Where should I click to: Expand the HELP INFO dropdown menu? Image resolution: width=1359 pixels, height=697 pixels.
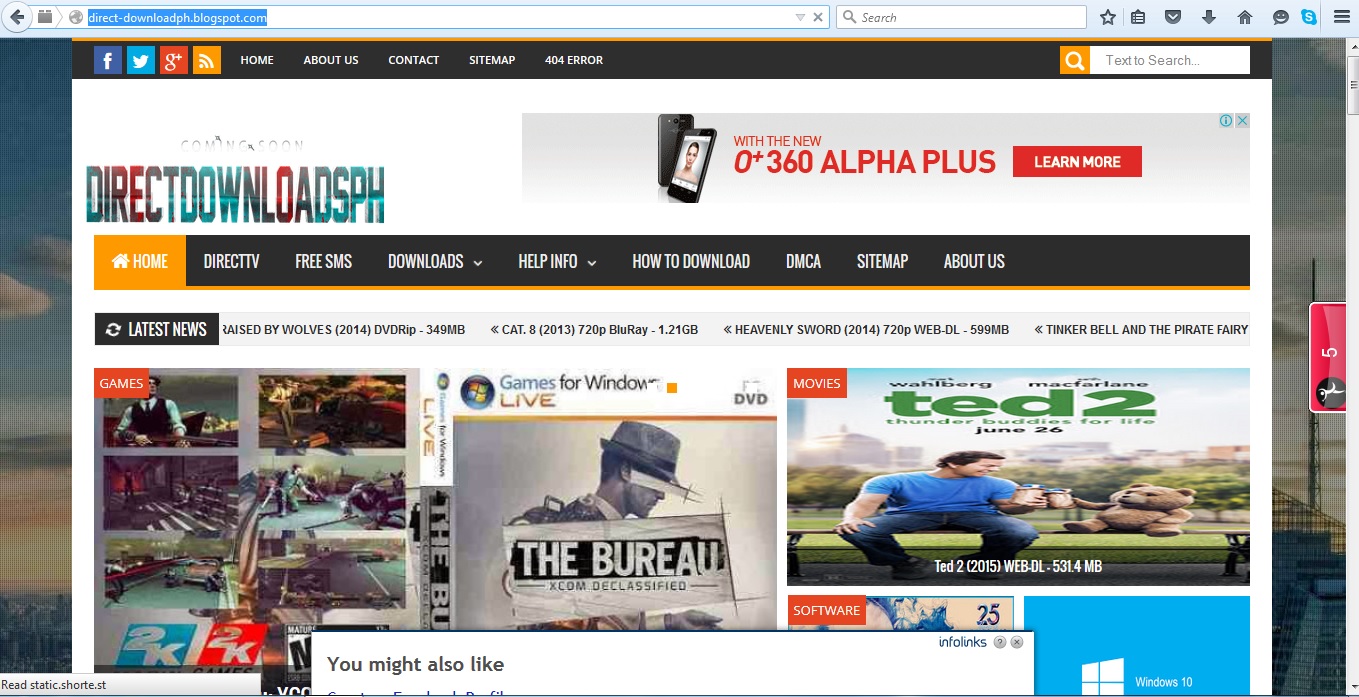(557, 261)
